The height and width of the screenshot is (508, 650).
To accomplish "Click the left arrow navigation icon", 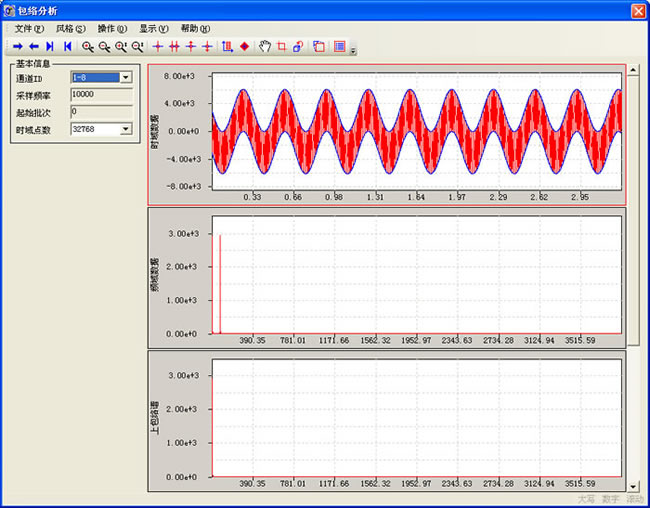I will tap(34, 46).
